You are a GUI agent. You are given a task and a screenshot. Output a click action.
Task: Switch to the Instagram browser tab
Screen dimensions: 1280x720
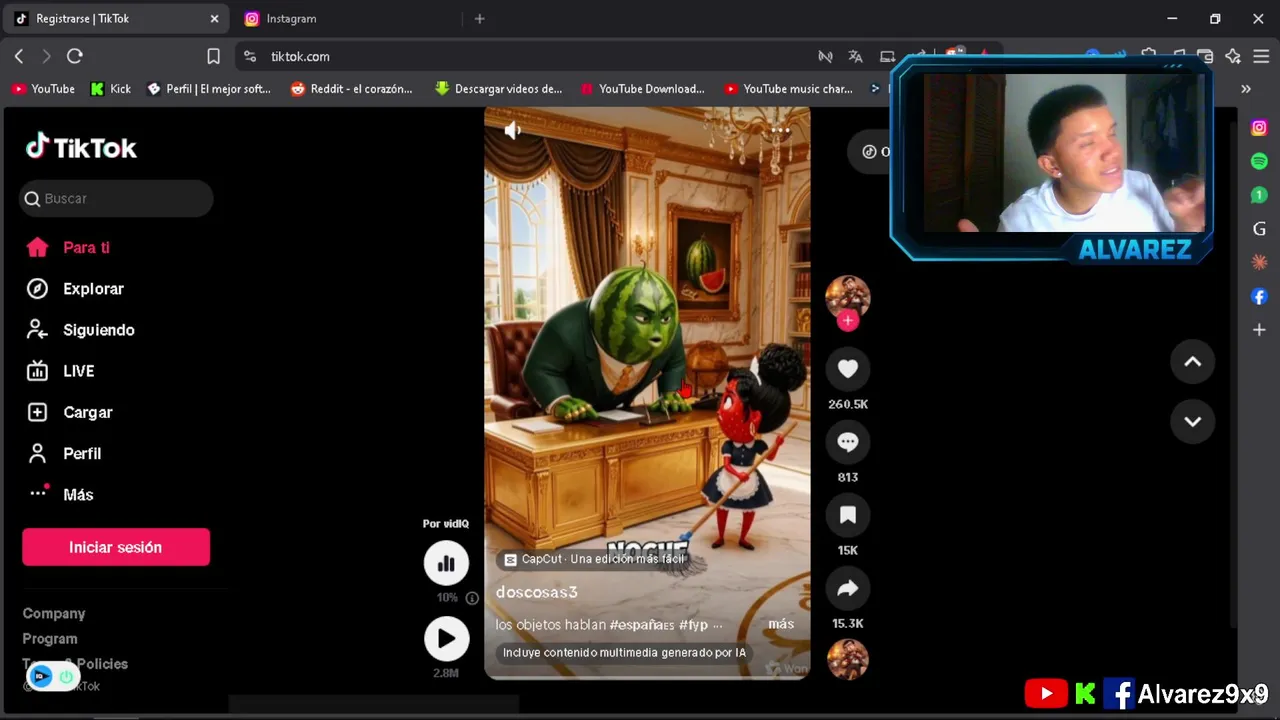(291, 19)
